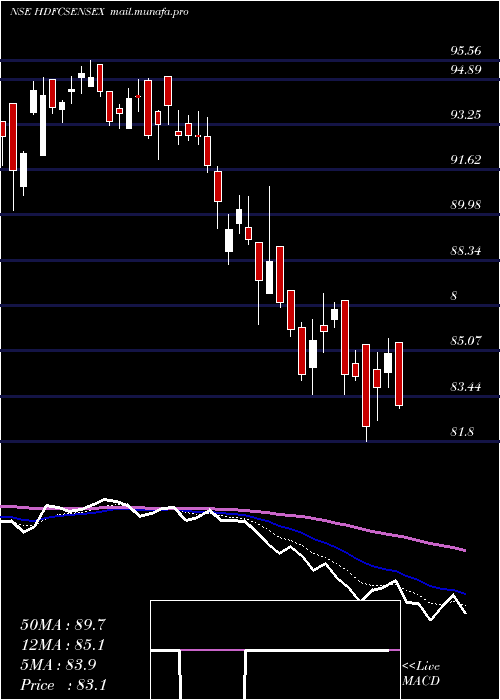Click the Price : 83.1 value
This screenshot has height=700, width=500.
pyautogui.click(x=63, y=685)
